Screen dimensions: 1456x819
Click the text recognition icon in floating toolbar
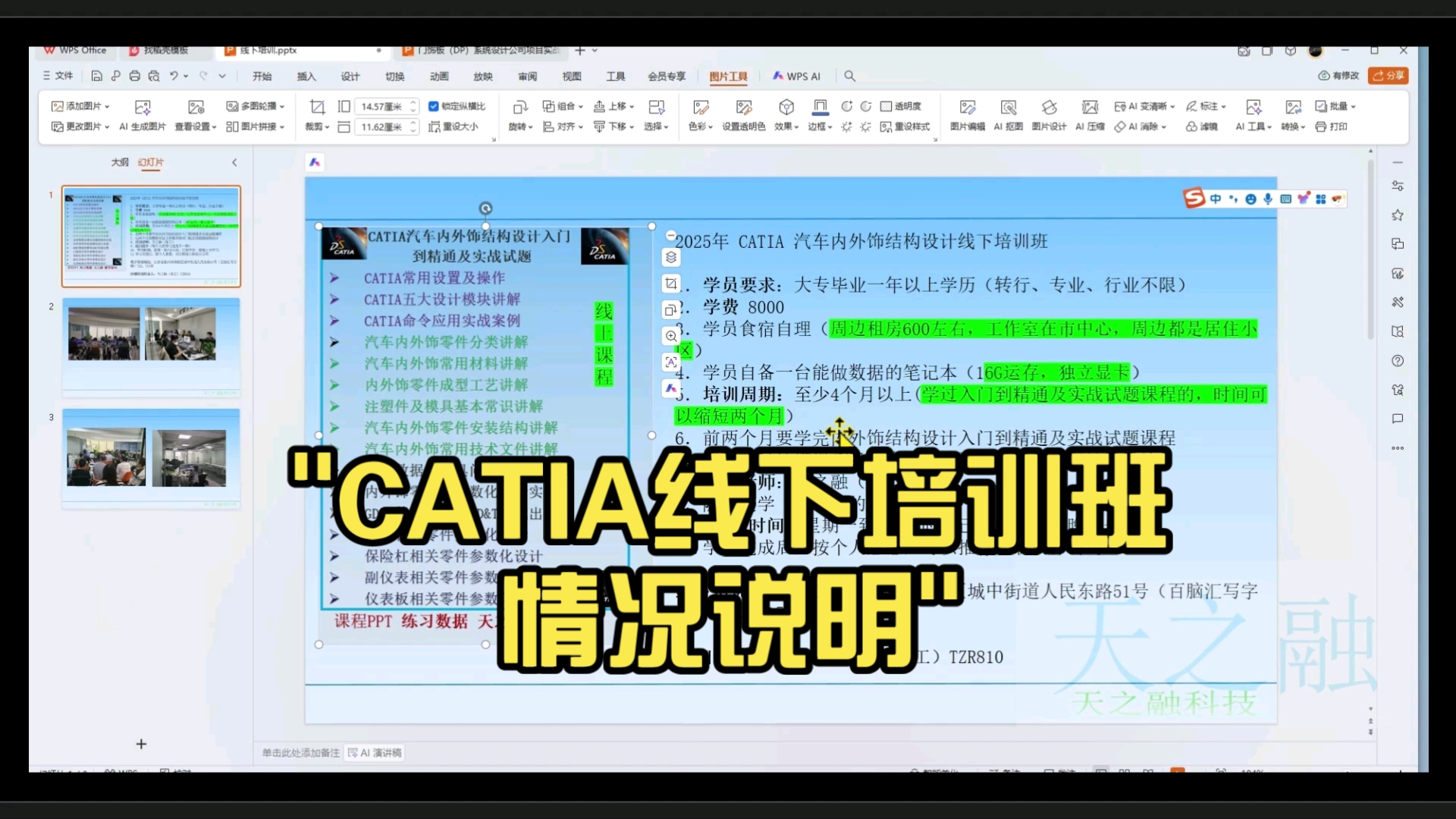671,362
